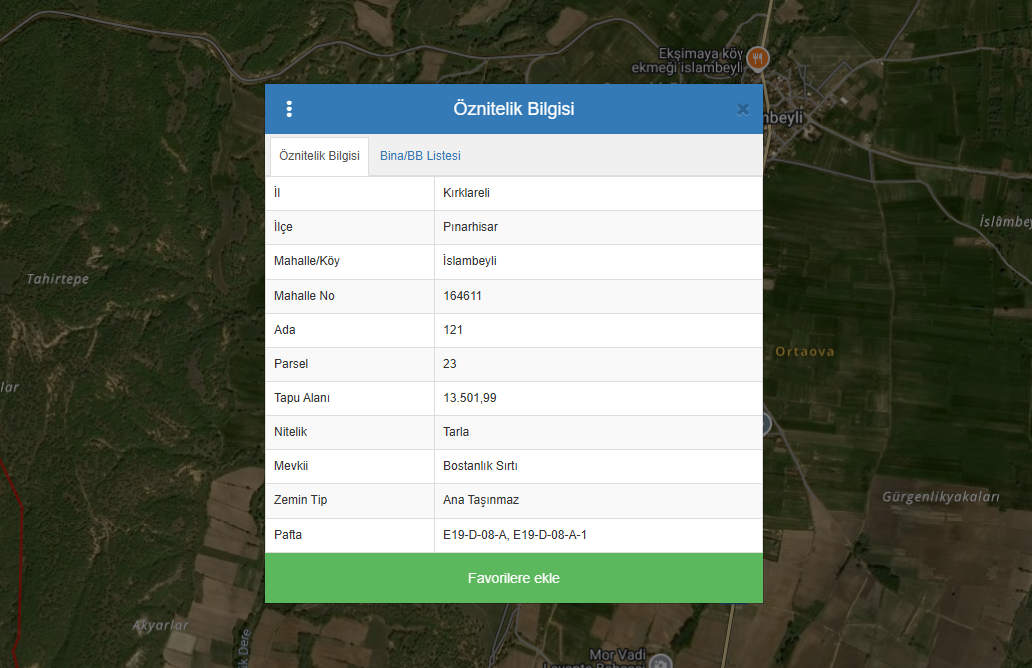Close the Öznitelik Bilgisi dialog
1032x668 pixels.
point(742,109)
